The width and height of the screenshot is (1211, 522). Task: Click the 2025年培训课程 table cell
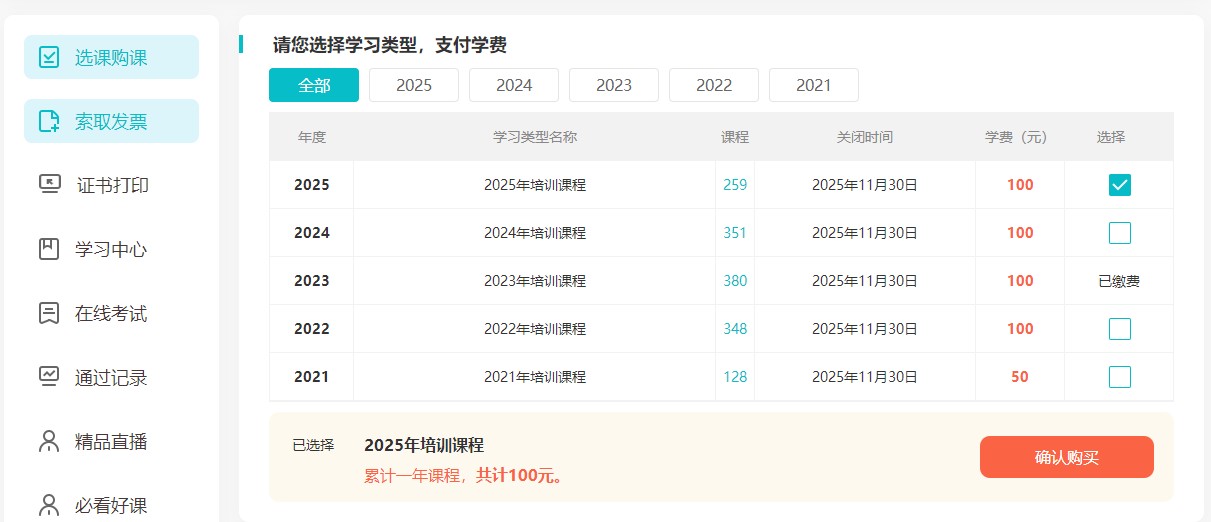click(x=535, y=185)
